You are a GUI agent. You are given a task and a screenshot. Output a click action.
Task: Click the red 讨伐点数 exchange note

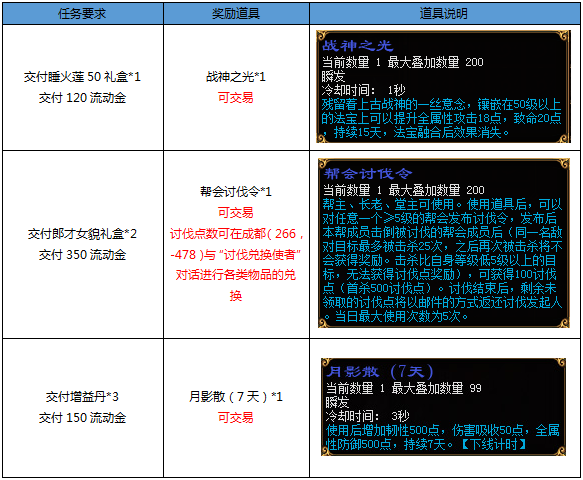[236, 265]
